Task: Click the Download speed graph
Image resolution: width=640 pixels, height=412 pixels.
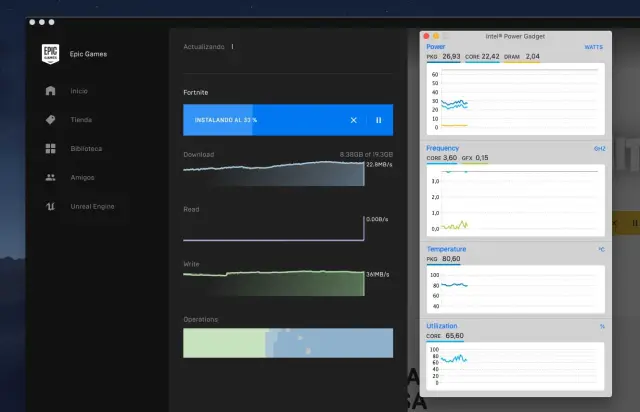Action: pyautogui.click(x=273, y=174)
